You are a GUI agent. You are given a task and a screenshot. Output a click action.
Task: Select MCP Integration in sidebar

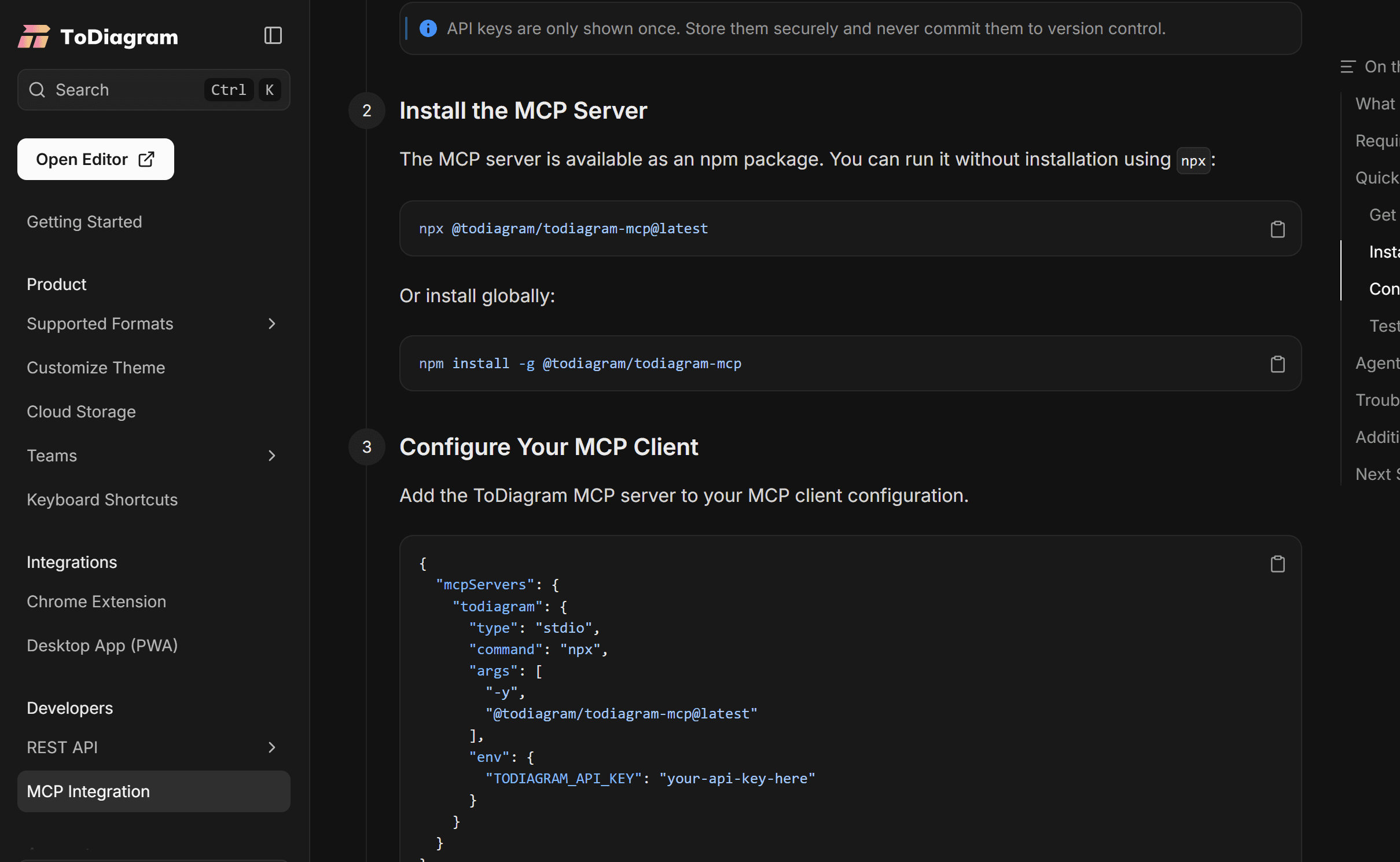154,791
